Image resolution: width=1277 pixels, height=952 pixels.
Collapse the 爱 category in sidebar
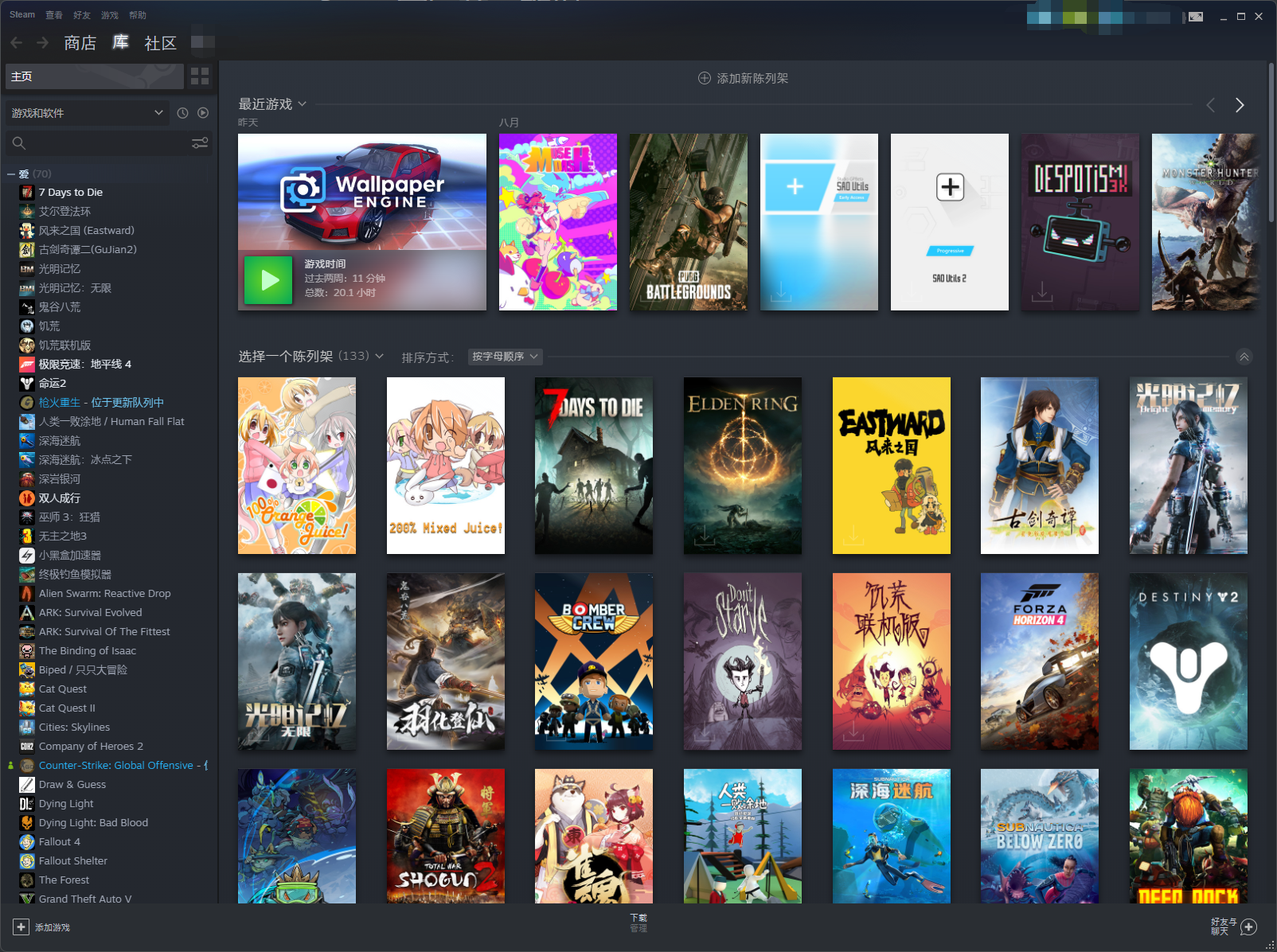pyautogui.click(x=11, y=174)
